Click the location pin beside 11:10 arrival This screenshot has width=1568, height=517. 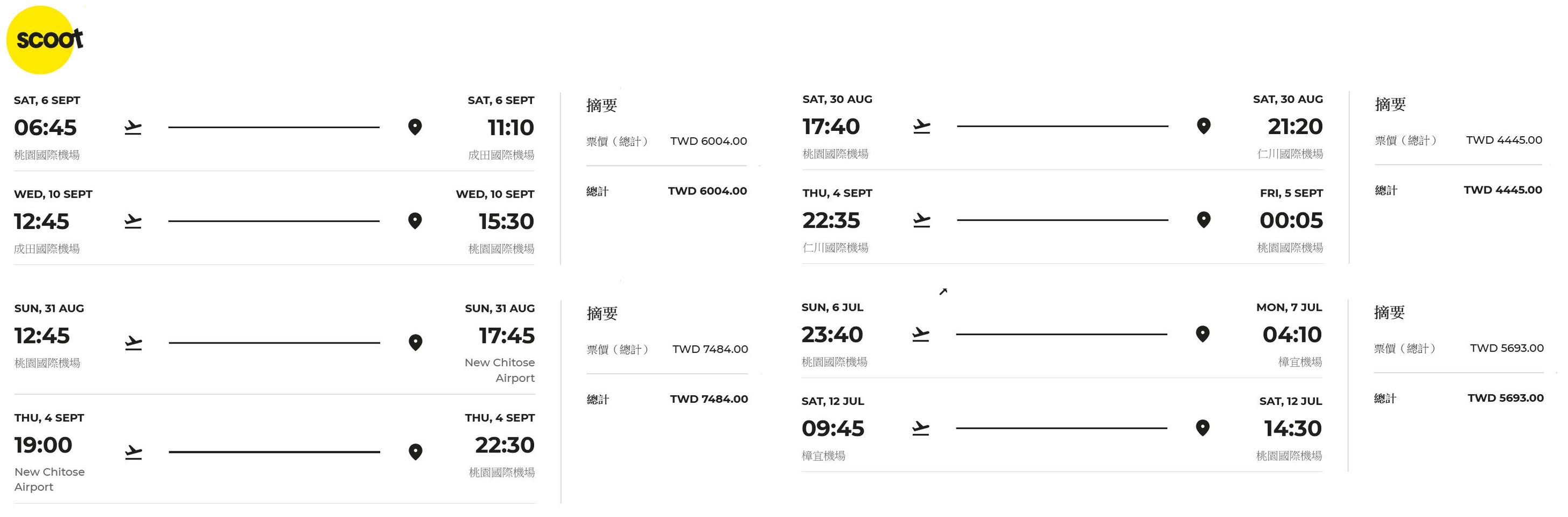coord(415,127)
